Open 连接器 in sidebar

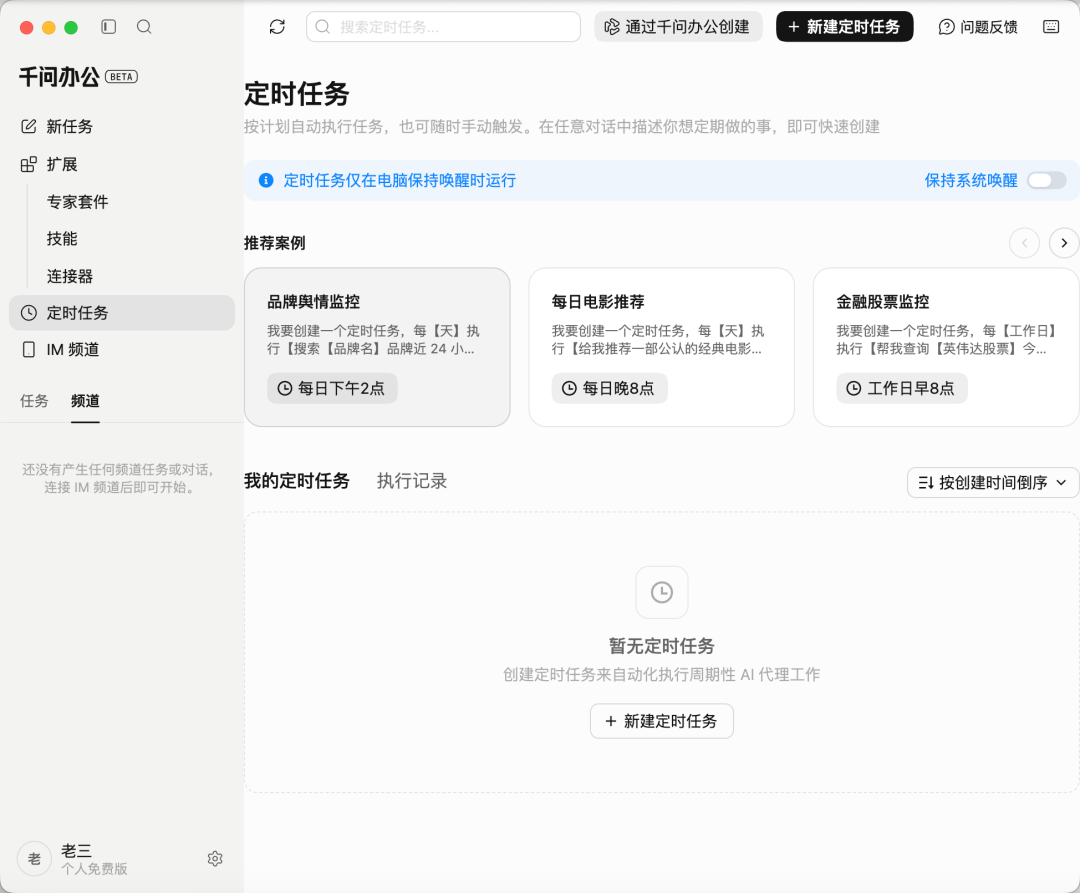70,276
